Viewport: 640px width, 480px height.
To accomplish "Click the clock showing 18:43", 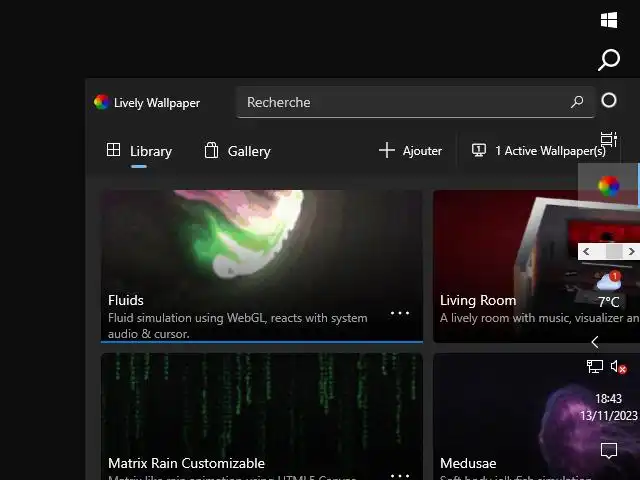I will tap(608, 398).
